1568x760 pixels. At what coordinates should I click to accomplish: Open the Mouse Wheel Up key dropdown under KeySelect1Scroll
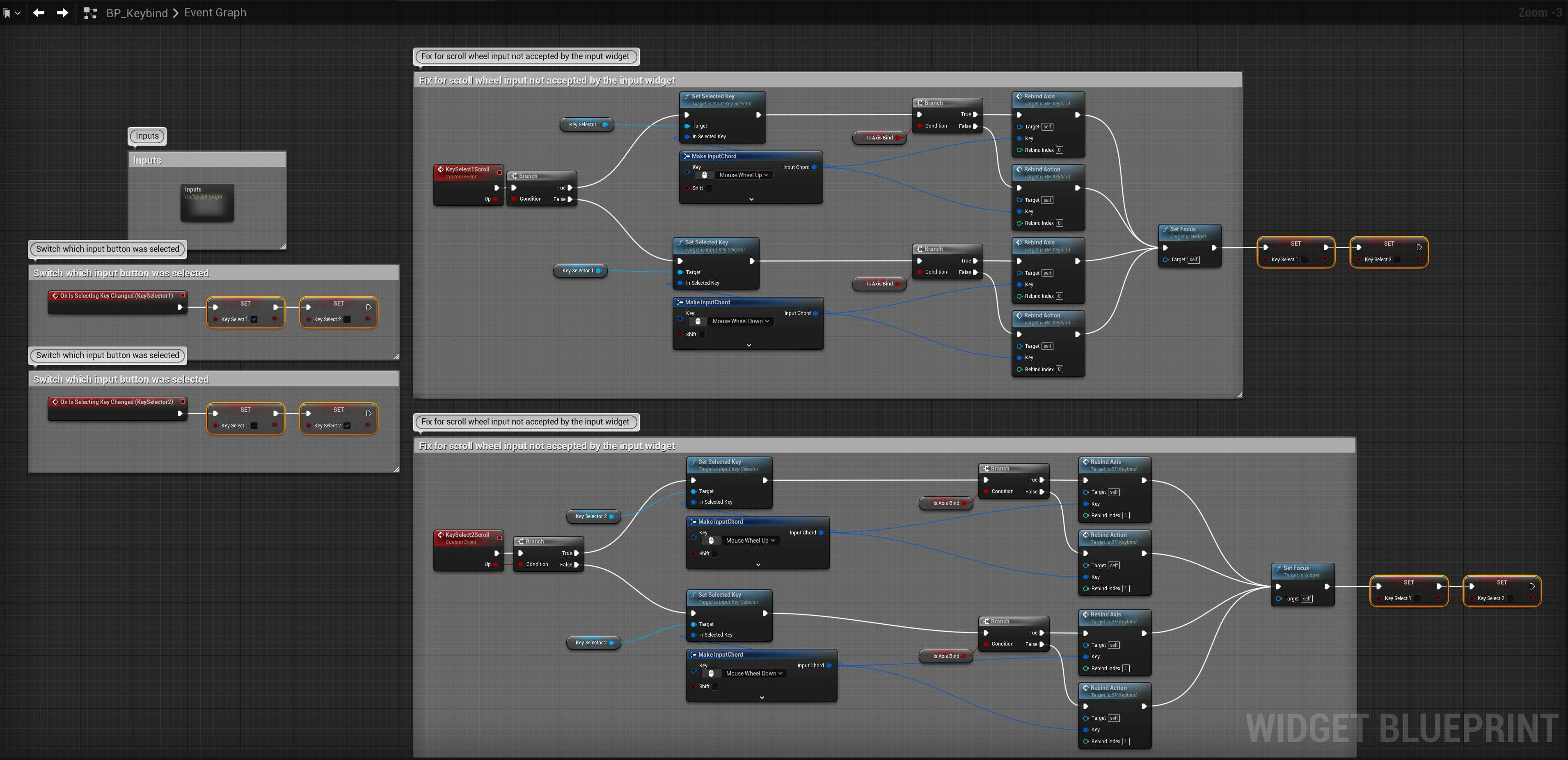pos(743,175)
